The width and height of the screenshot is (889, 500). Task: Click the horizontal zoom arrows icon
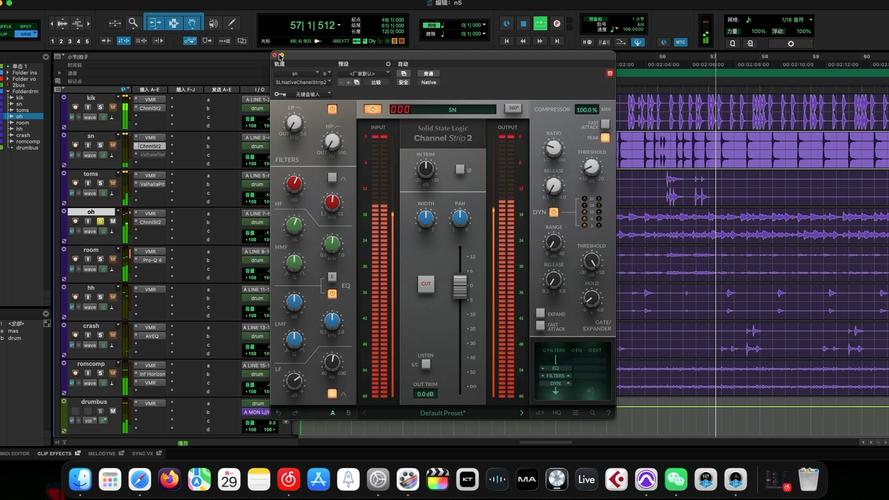pyautogui.click(x=115, y=23)
